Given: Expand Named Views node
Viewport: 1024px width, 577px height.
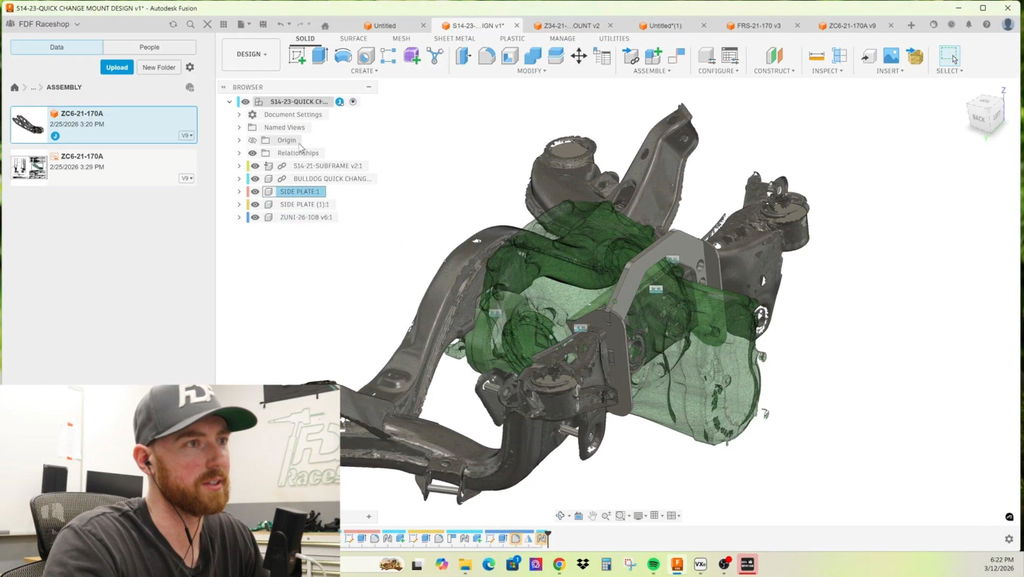Looking at the screenshot, I should coord(239,127).
